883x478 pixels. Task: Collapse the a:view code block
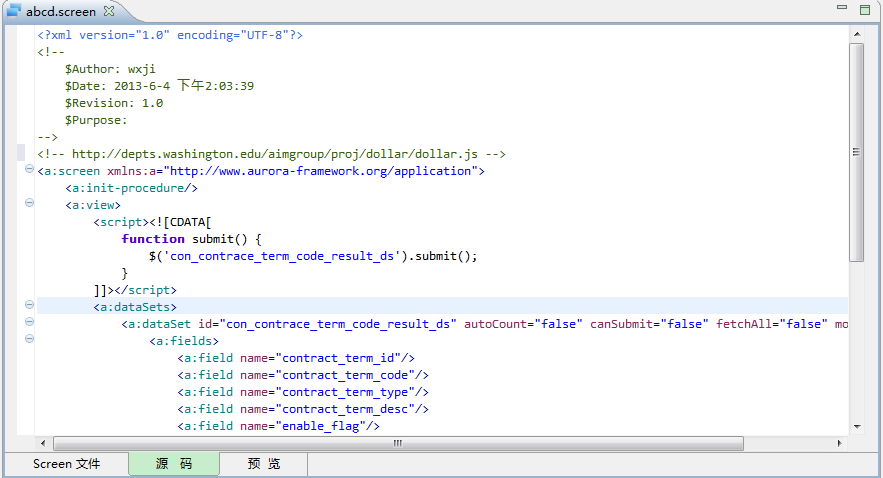tap(29, 205)
